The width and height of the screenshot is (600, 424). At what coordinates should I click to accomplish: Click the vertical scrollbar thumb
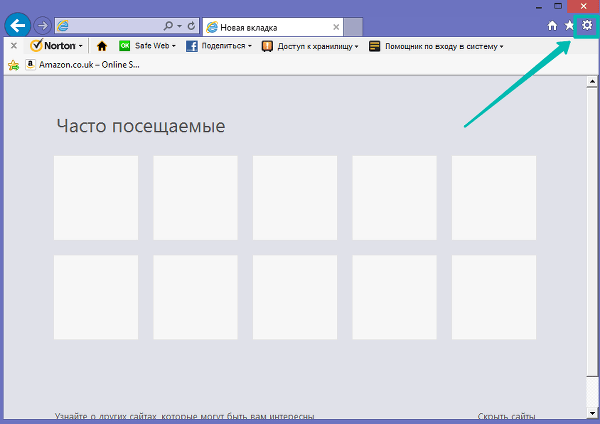(592, 231)
